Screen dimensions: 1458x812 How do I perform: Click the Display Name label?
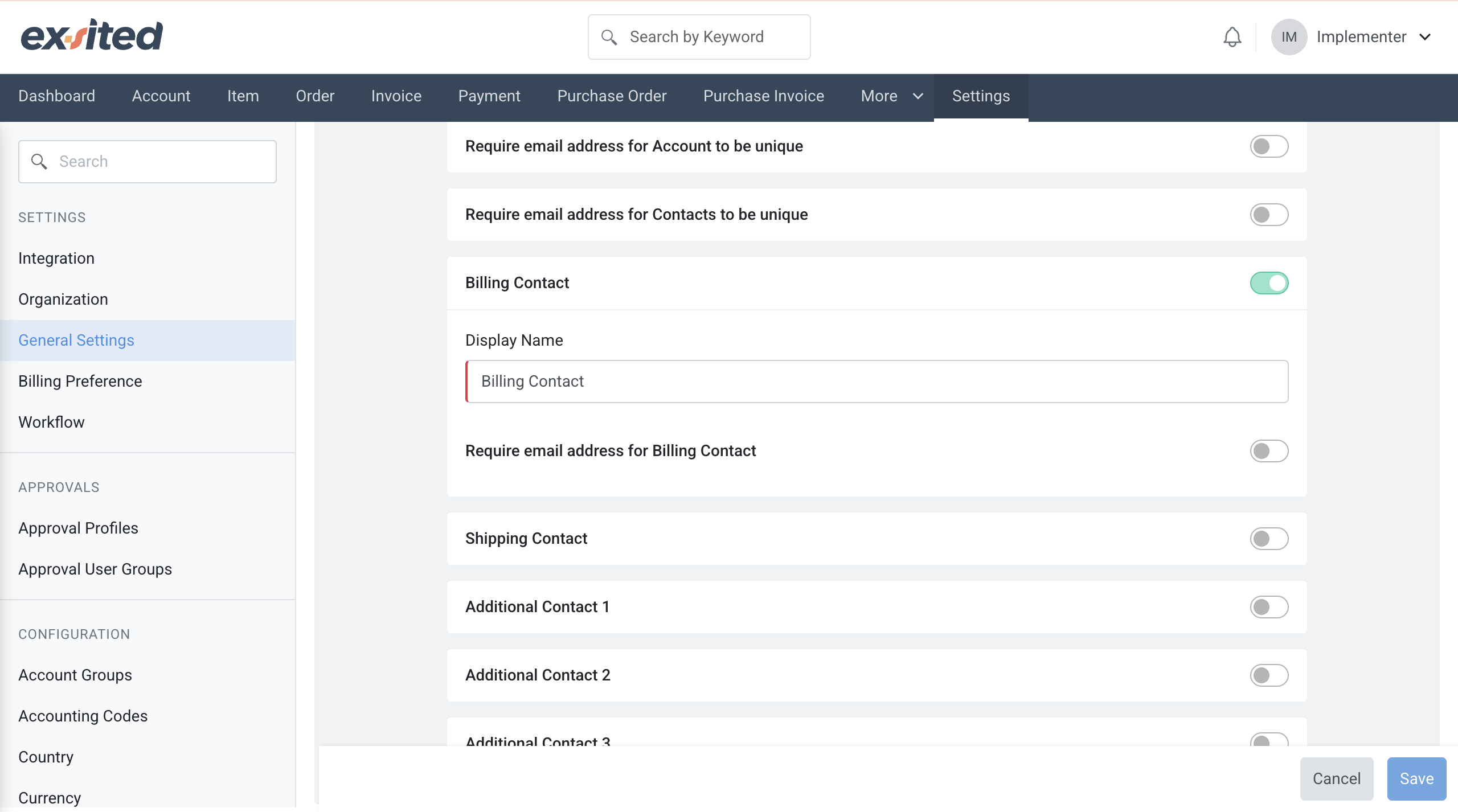click(514, 341)
